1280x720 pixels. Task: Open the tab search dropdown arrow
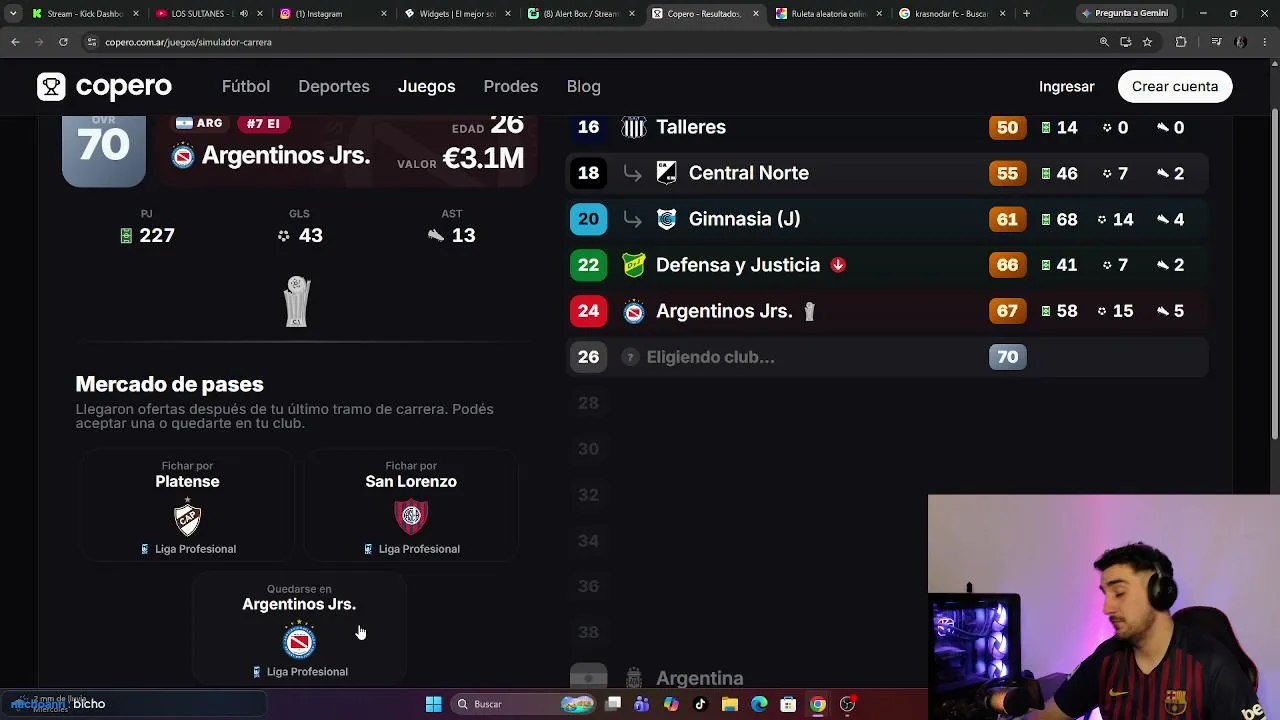(x=13, y=14)
